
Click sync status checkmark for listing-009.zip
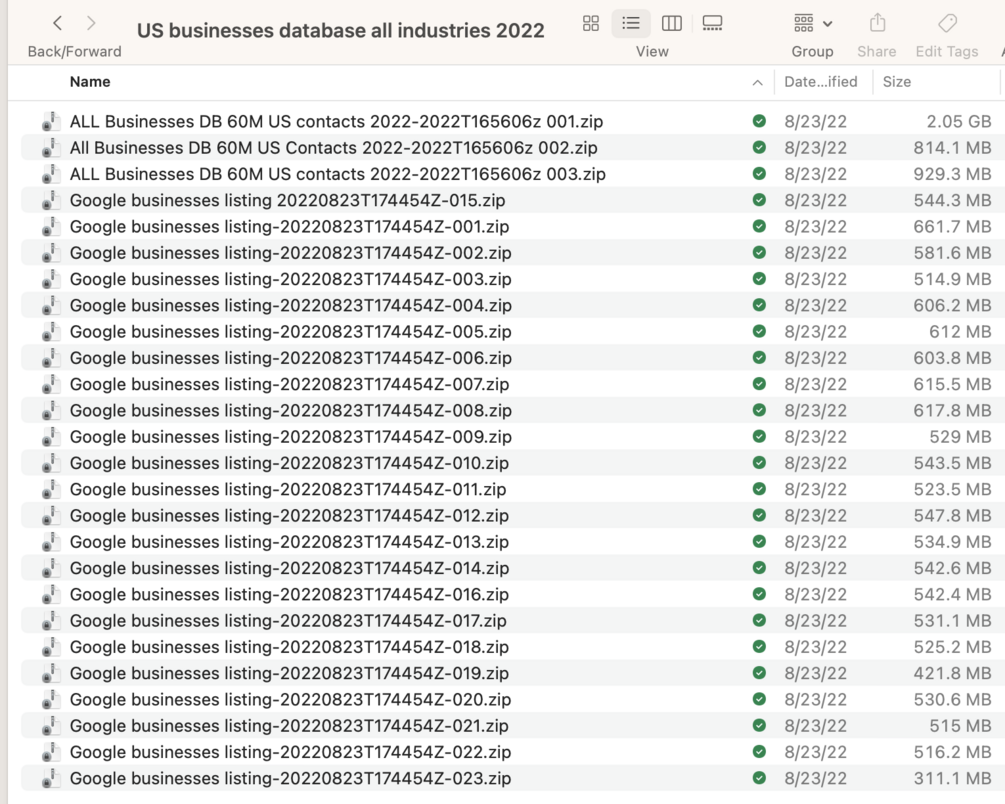(759, 437)
